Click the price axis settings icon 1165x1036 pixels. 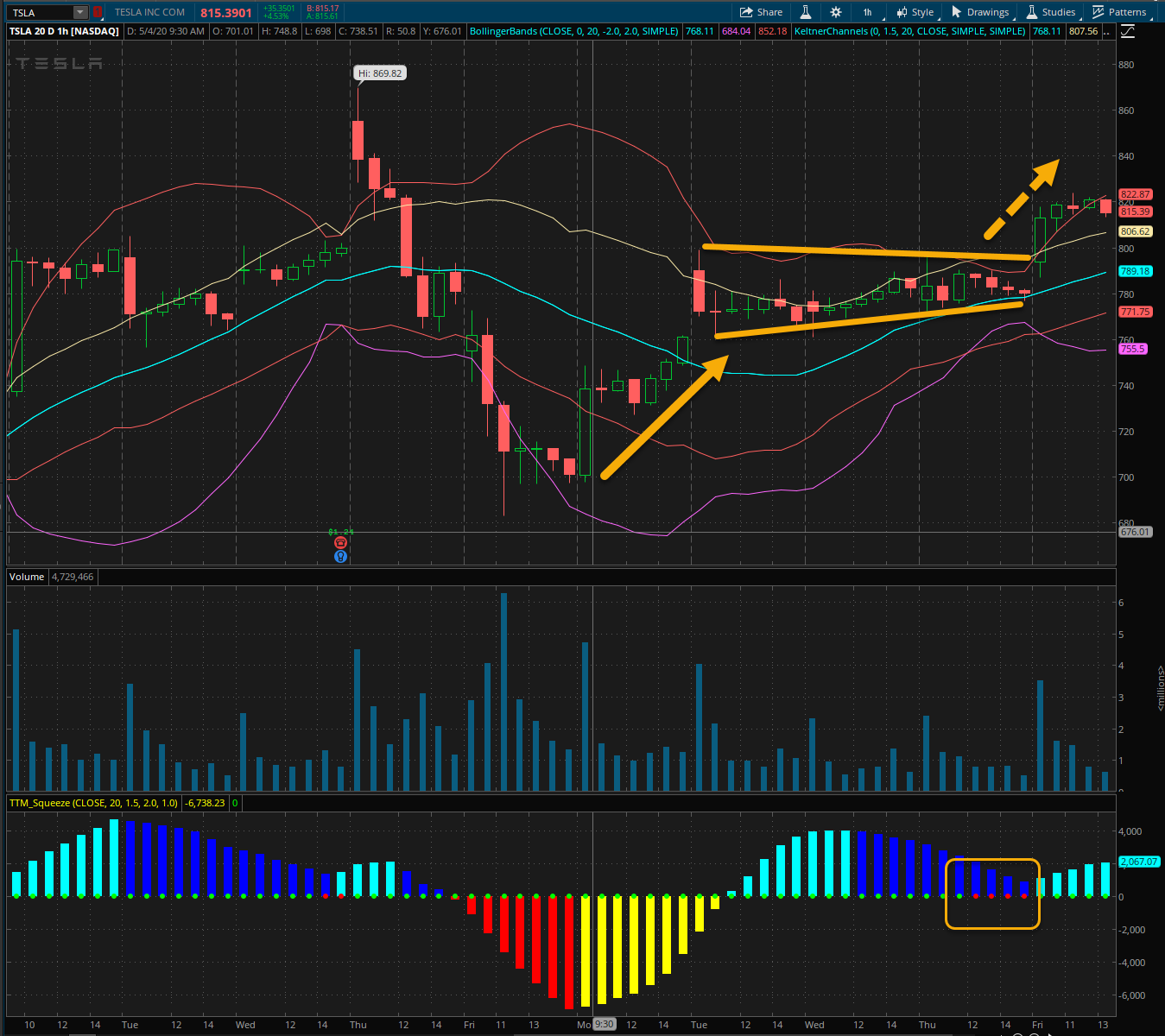click(1128, 31)
